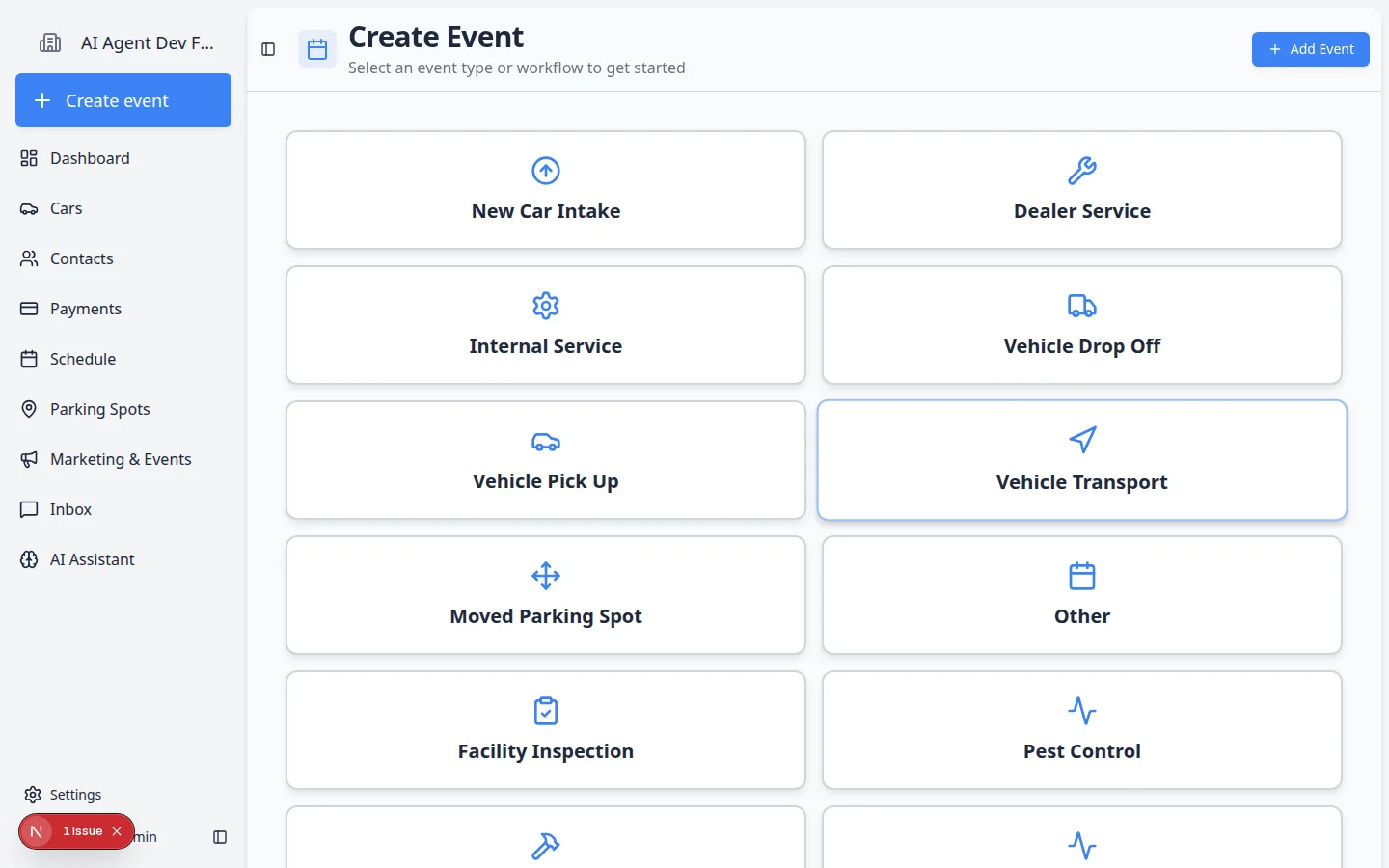Click the calendar icon beside Schedule
1389x868 pixels.
[x=29, y=359]
